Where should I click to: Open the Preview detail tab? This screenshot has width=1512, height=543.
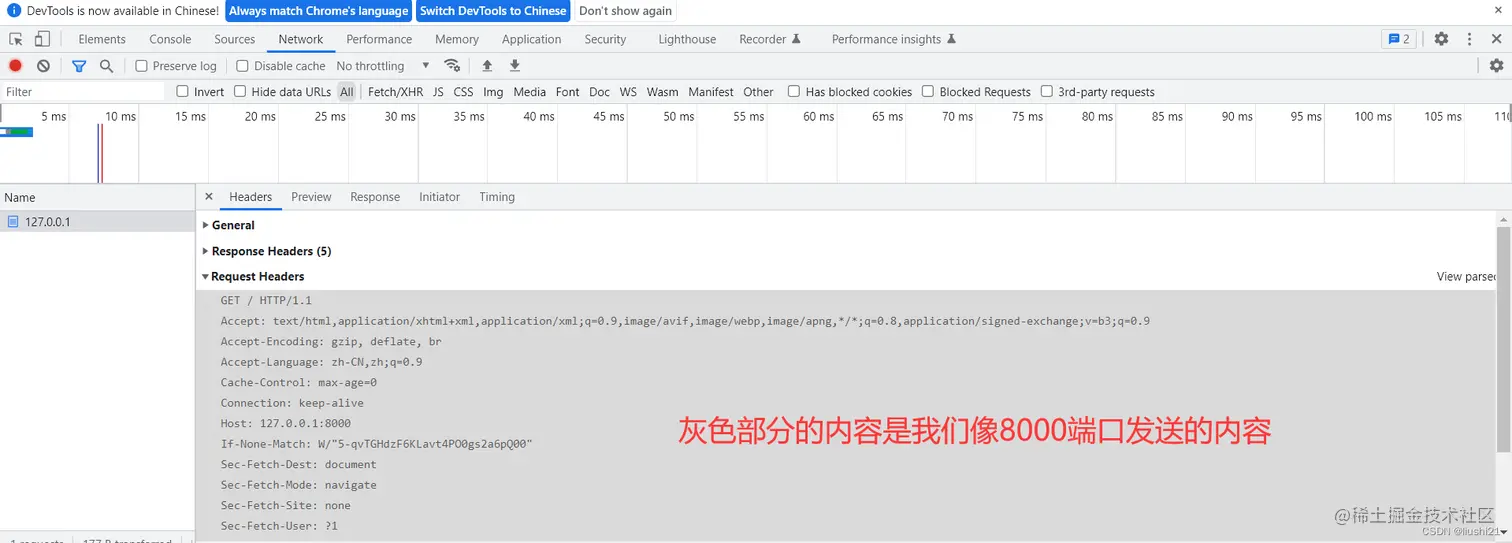311,197
